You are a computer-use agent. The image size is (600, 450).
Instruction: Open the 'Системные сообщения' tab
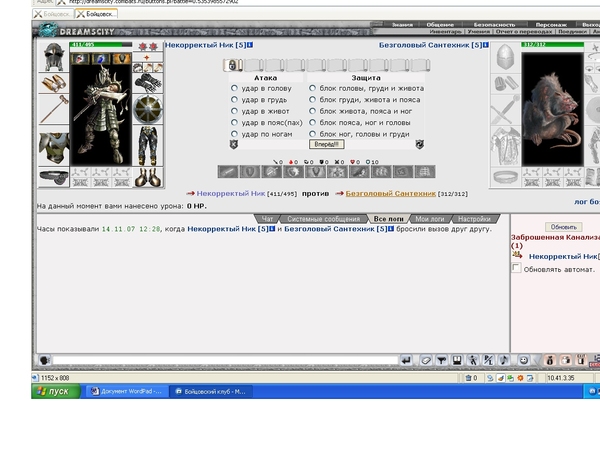(x=323, y=219)
